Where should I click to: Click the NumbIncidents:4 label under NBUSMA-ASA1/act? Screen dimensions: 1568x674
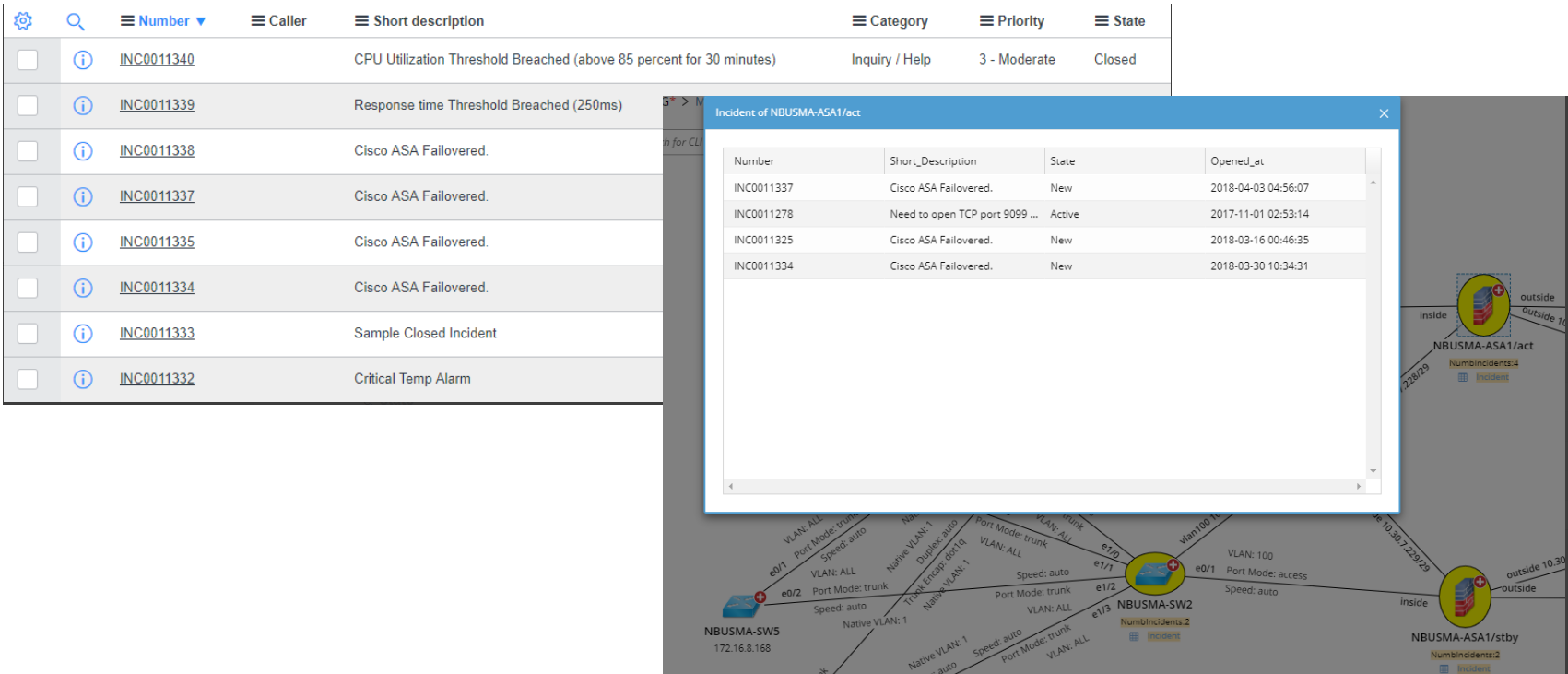1483,363
